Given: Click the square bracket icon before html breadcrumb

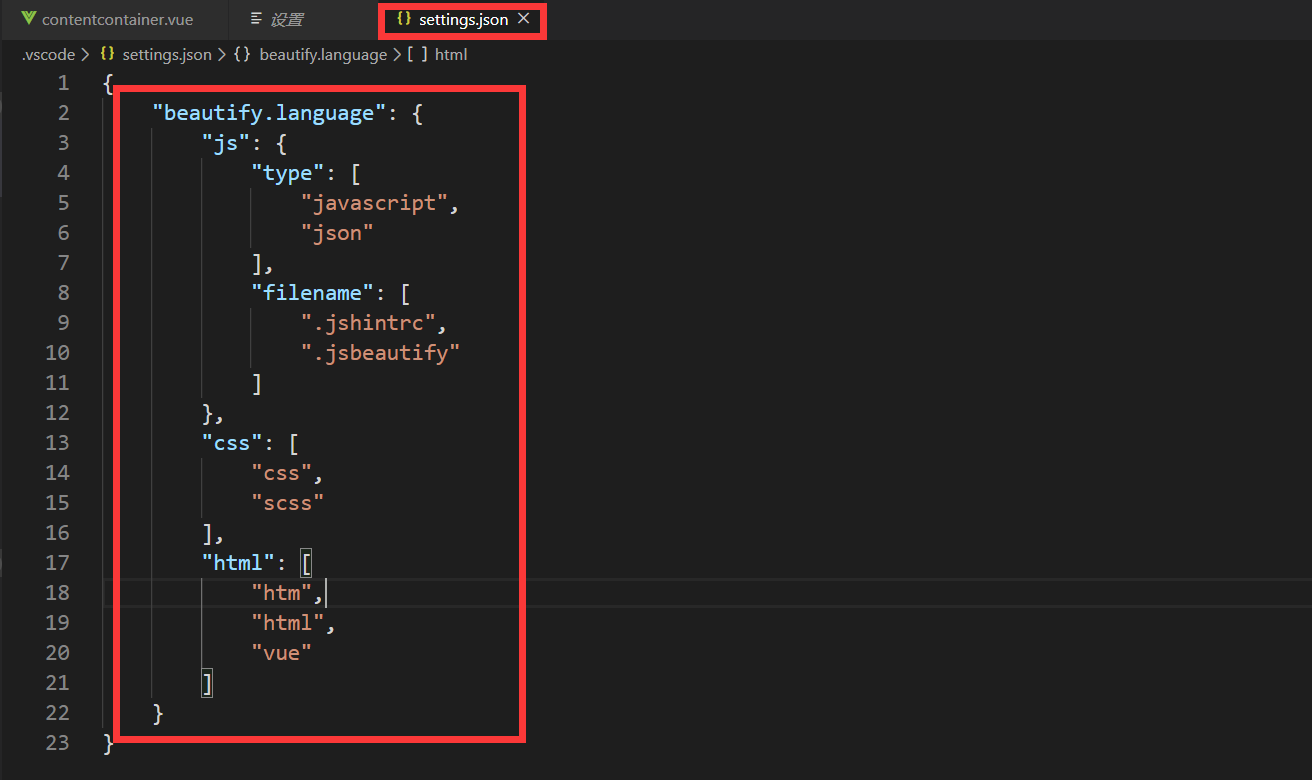Looking at the screenshot, I should click(x=418, y=54).
